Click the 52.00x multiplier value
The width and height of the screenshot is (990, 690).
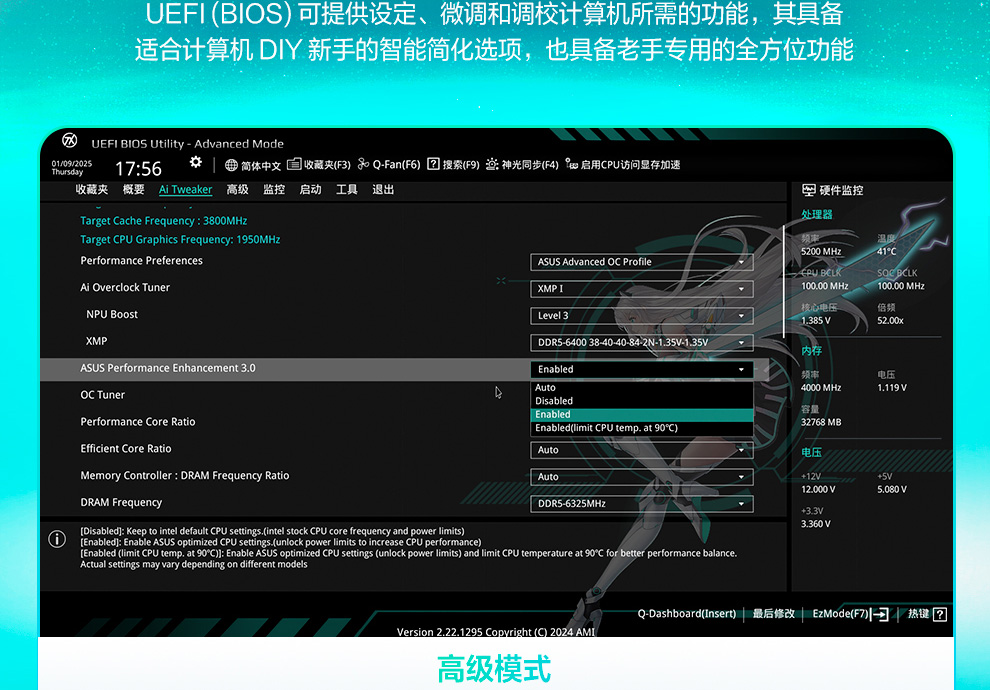click(890, 321)
